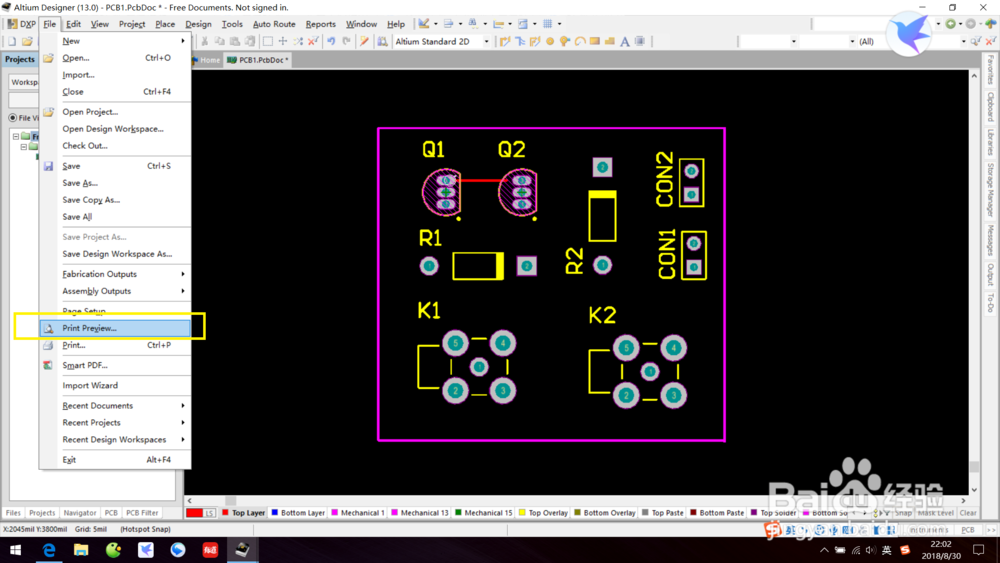Click the Smart PDF icon
The height and width of the screenshot is (563, 1000).
tap(48, 365)
